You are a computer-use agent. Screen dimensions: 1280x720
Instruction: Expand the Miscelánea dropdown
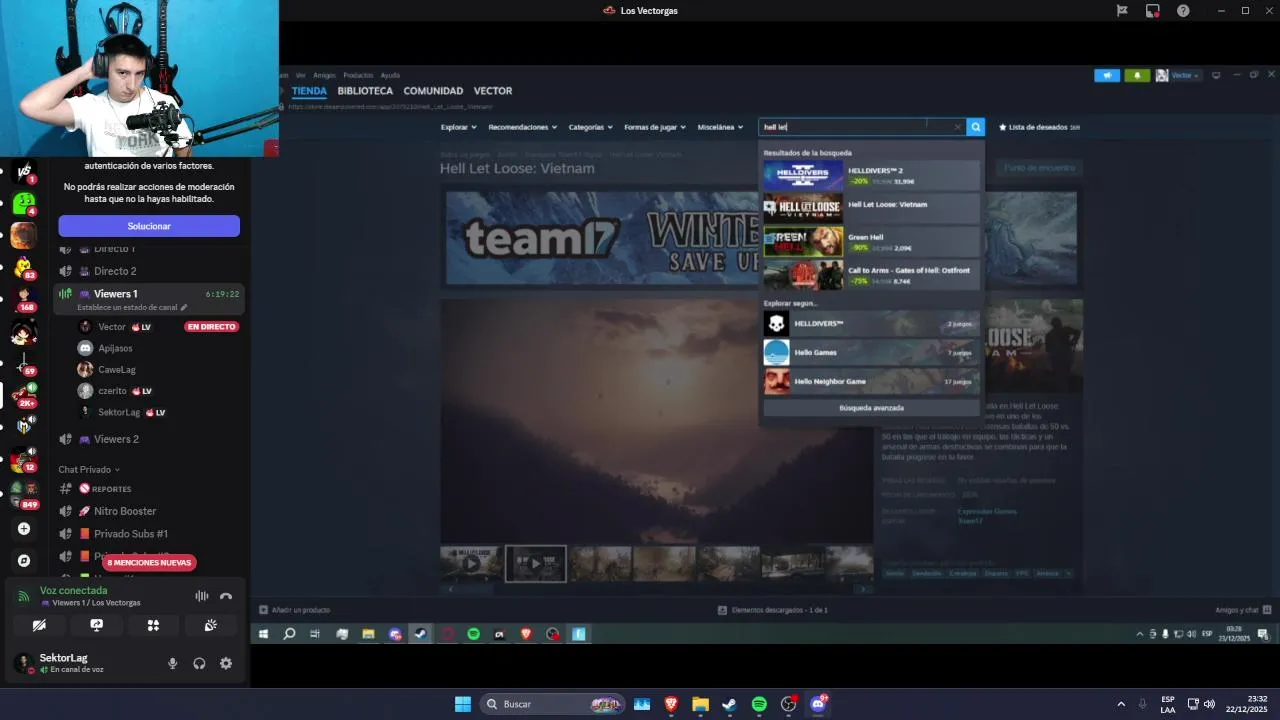720,127
